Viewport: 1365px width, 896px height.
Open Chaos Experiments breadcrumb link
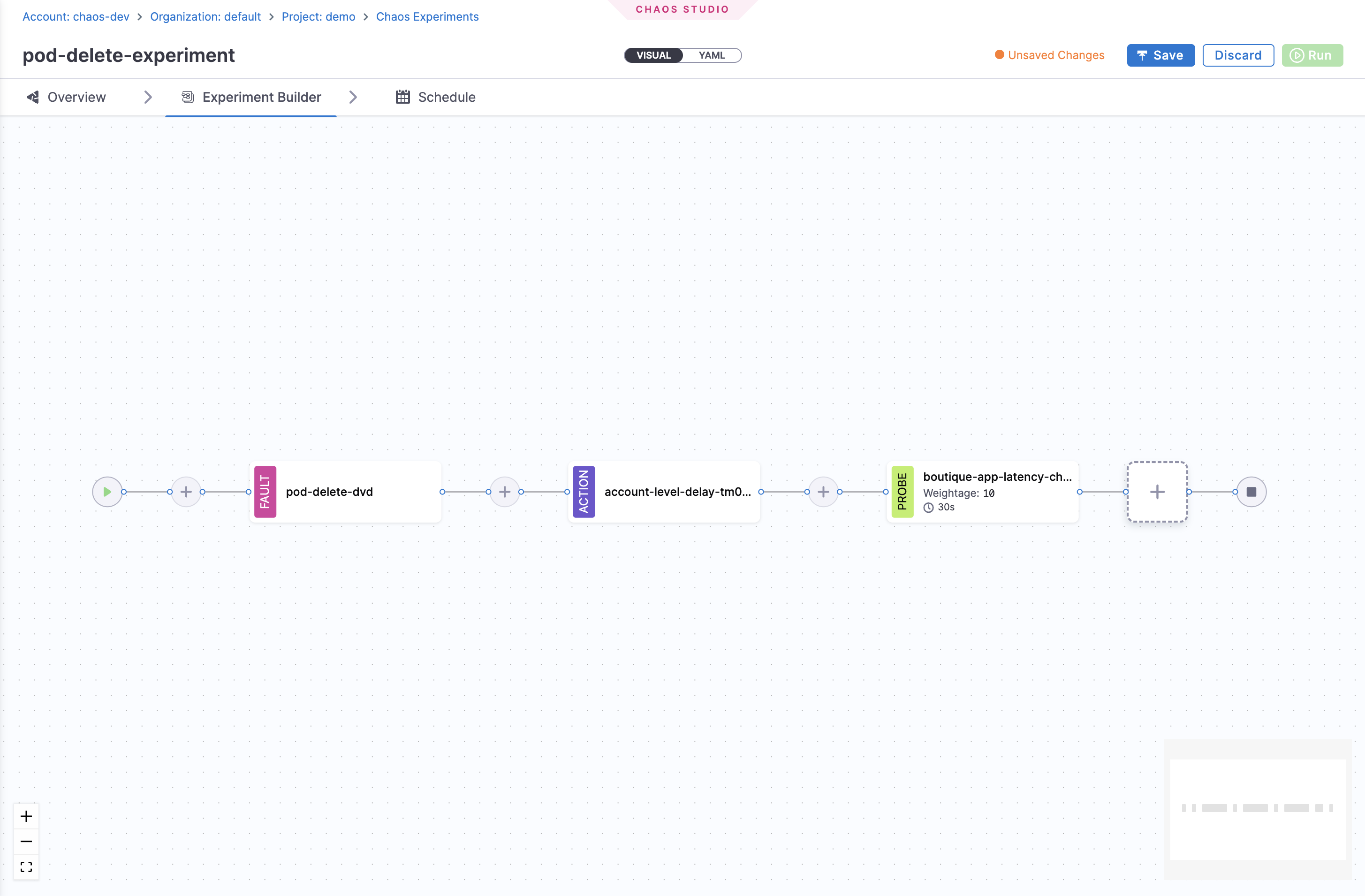click(427, 16)
